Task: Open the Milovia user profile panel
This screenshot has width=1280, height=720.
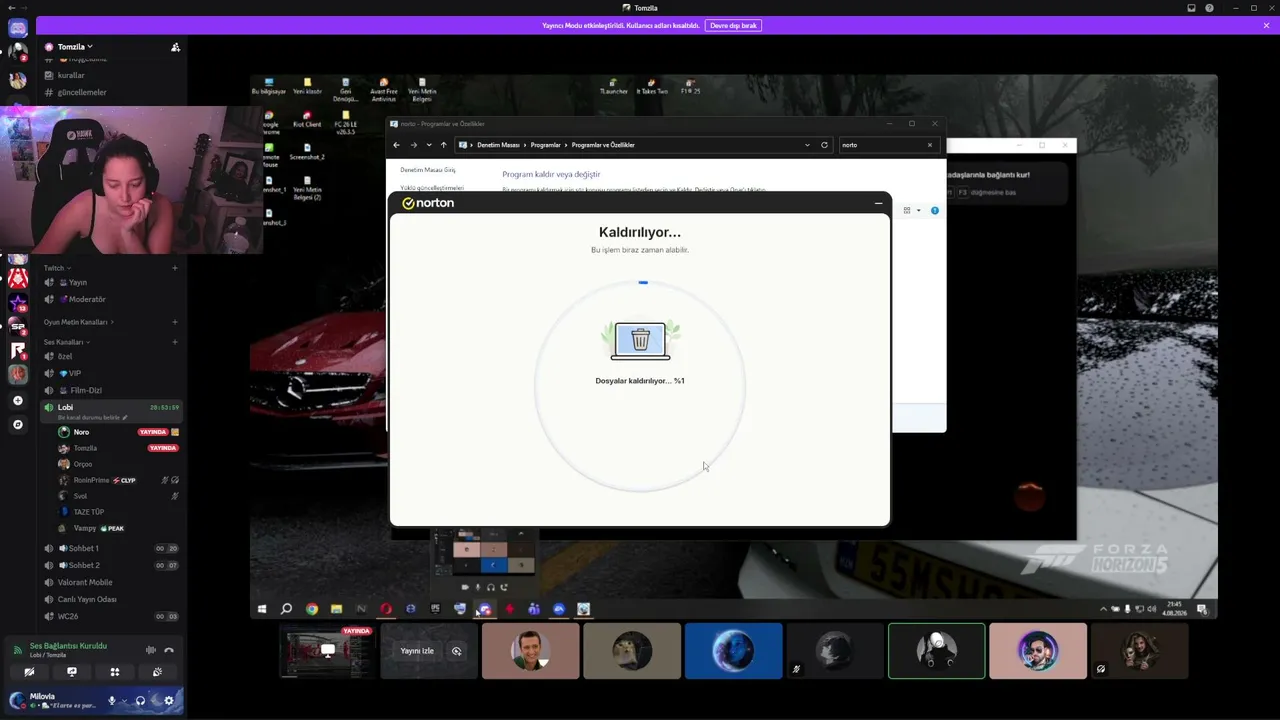Action: tap(54, 700)
